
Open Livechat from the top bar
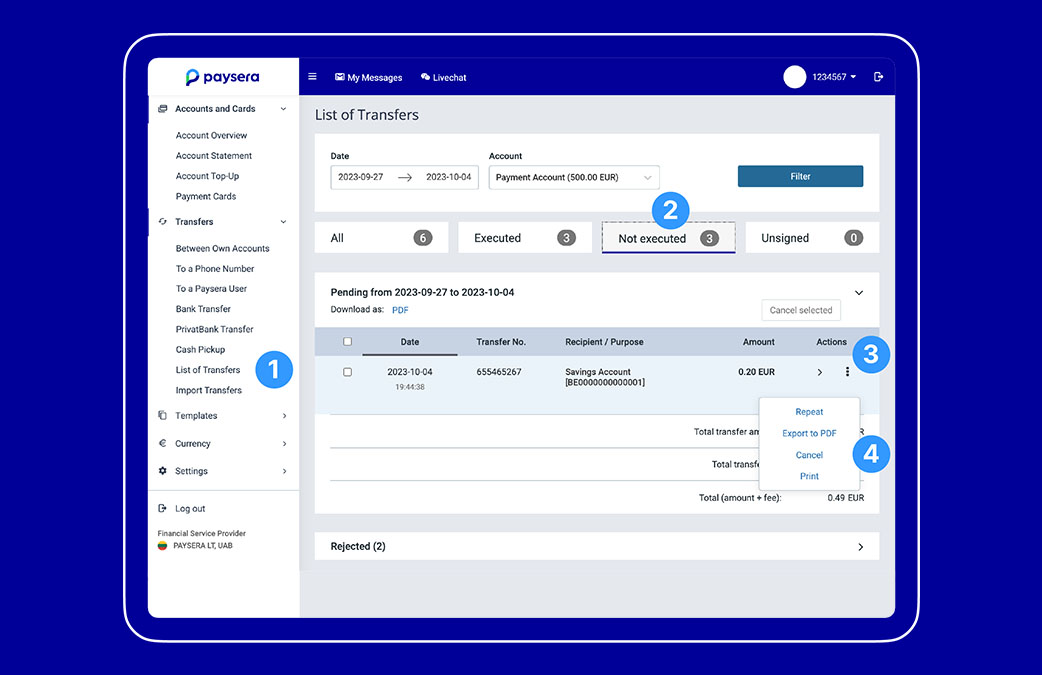pyautogui.click(x=443, y=77)
